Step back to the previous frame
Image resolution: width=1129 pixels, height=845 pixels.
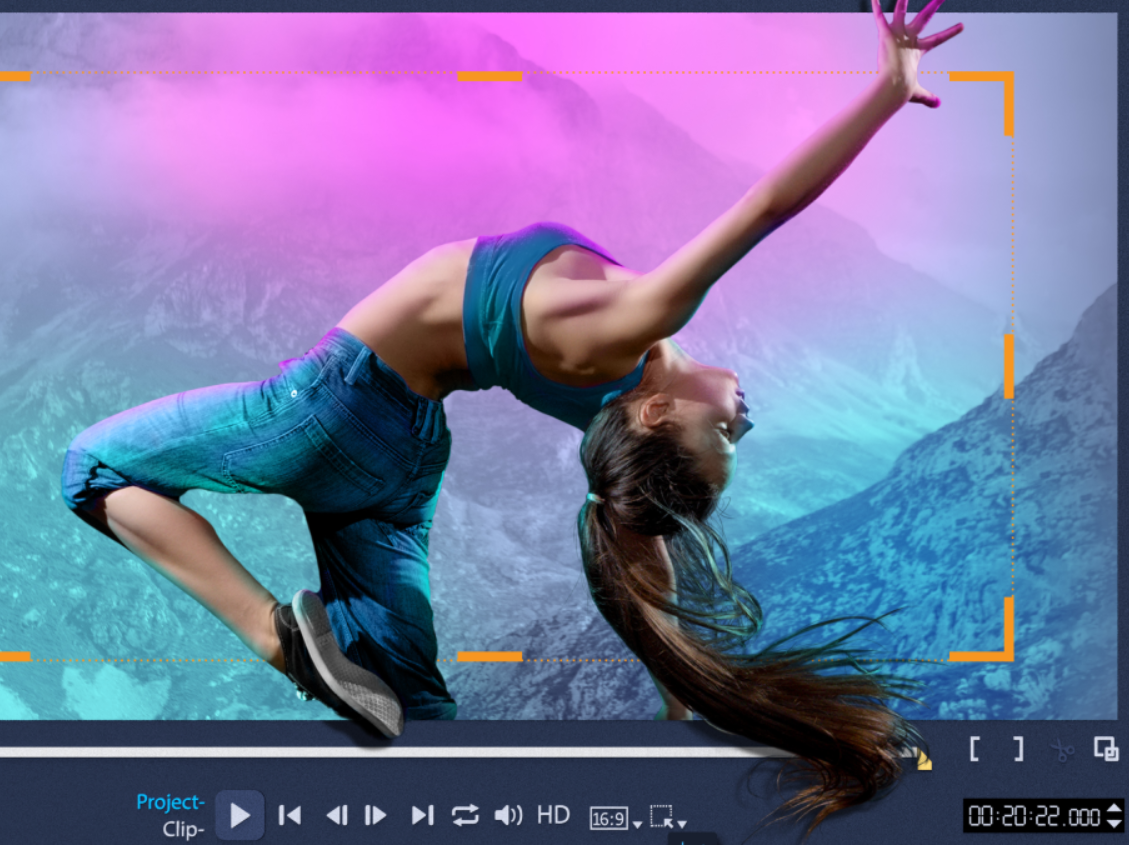pyautogui.click(x=337, y=815)
